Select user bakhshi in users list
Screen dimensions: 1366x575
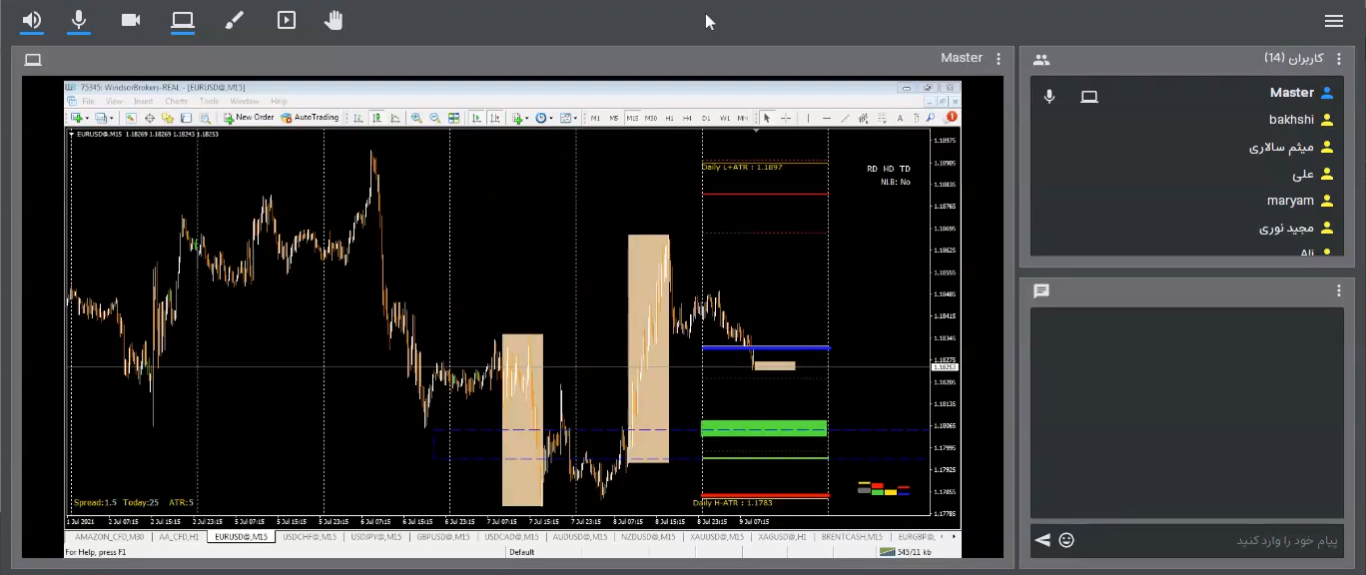click(1290, 120)
